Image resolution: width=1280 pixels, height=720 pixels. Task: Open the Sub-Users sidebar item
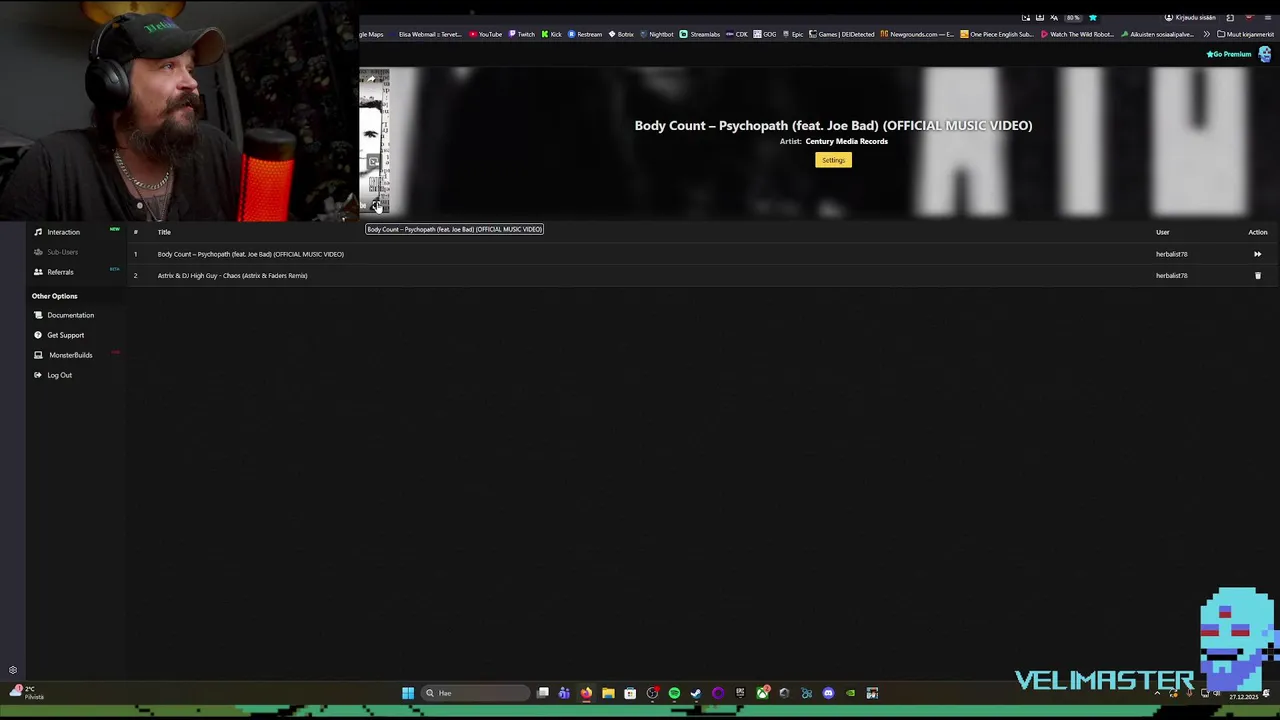pos(62,252)
